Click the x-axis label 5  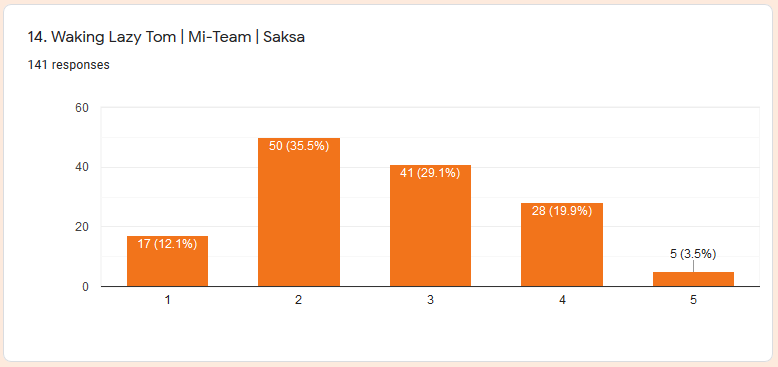pos(693,300)
